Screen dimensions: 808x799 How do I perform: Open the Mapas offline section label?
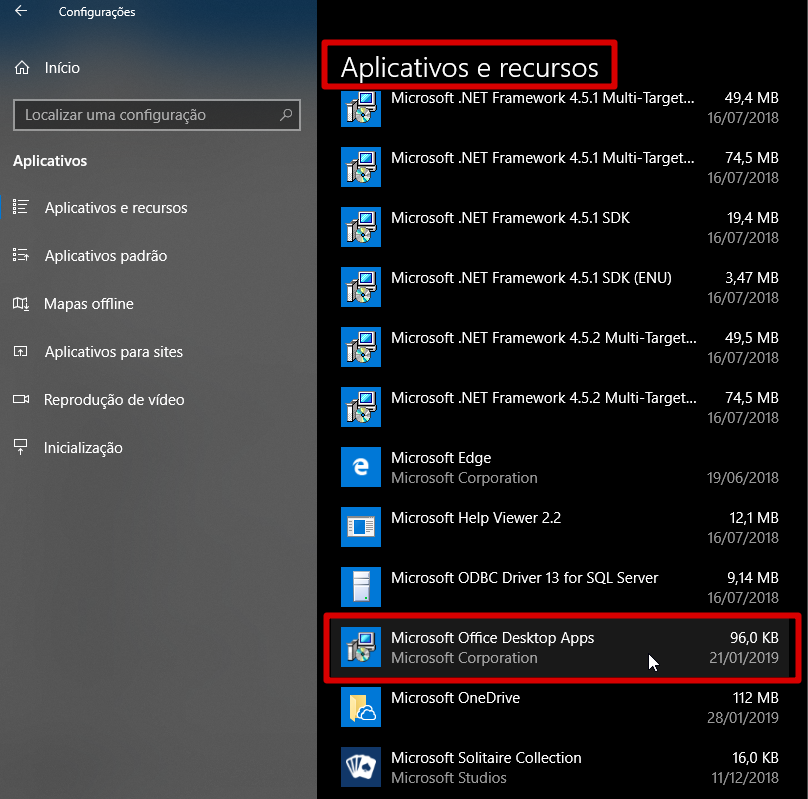[x=89, y=303]
